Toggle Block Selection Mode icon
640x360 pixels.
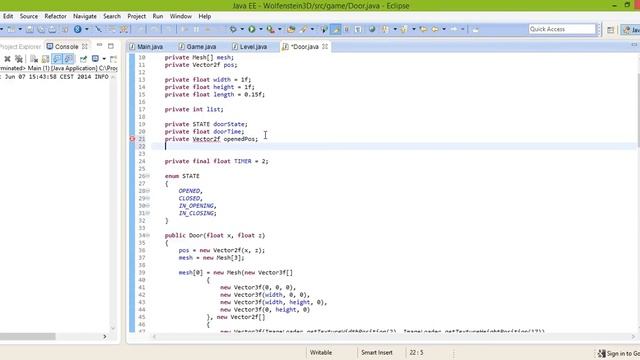347,29
